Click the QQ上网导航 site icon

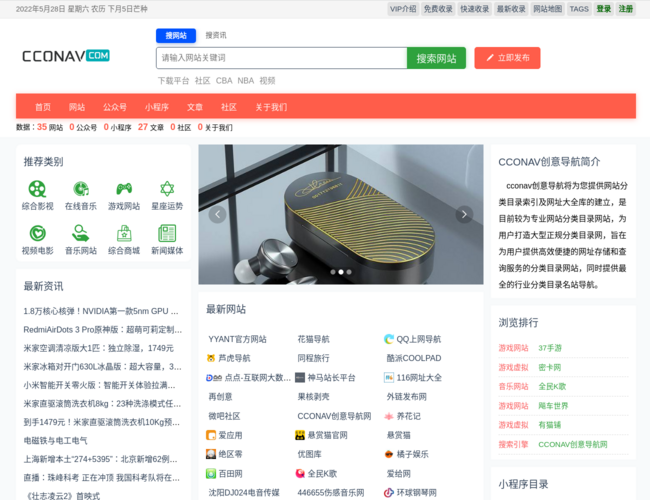pyautogui.click(x=388, y=339)
